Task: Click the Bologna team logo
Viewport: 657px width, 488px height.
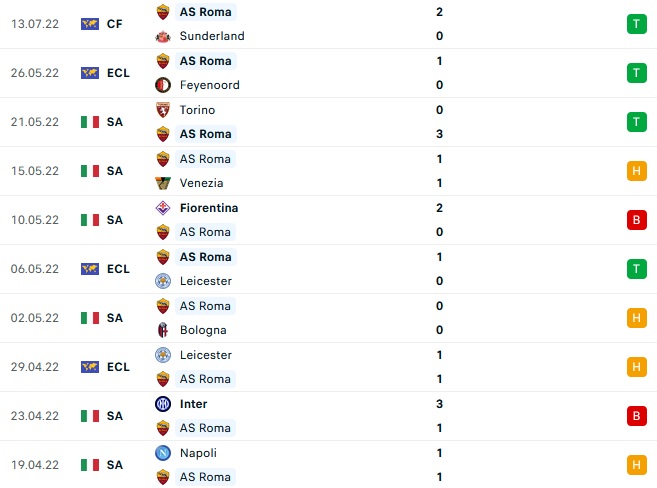Action: (164, 330)
